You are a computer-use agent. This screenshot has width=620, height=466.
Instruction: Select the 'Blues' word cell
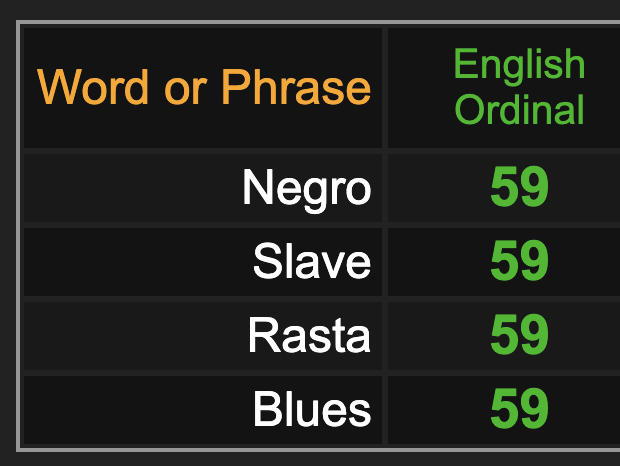point(203,410)
